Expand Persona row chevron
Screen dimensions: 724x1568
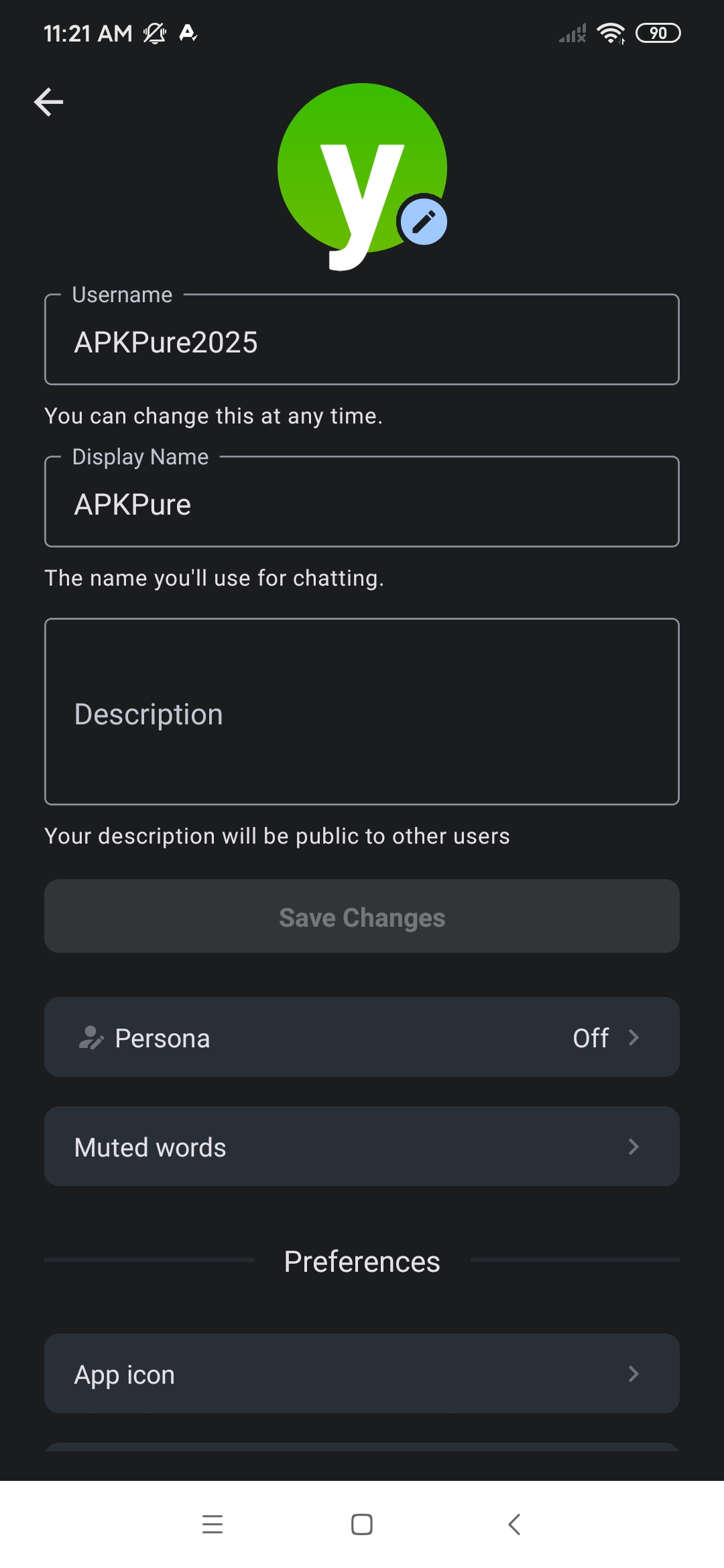pos(633,1037)
